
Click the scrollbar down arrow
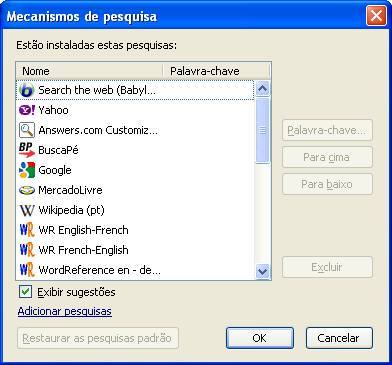[x=263, y=271]
